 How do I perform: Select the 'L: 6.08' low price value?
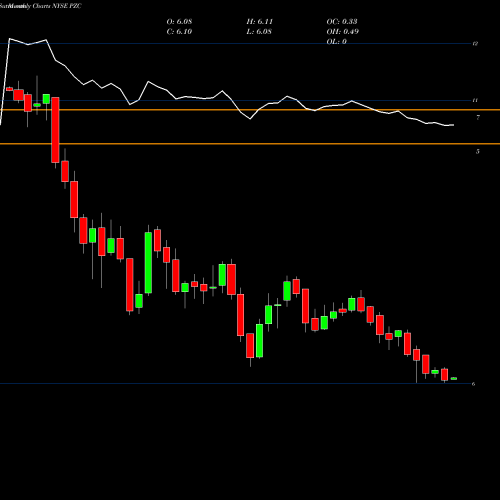tap(259, 32)
